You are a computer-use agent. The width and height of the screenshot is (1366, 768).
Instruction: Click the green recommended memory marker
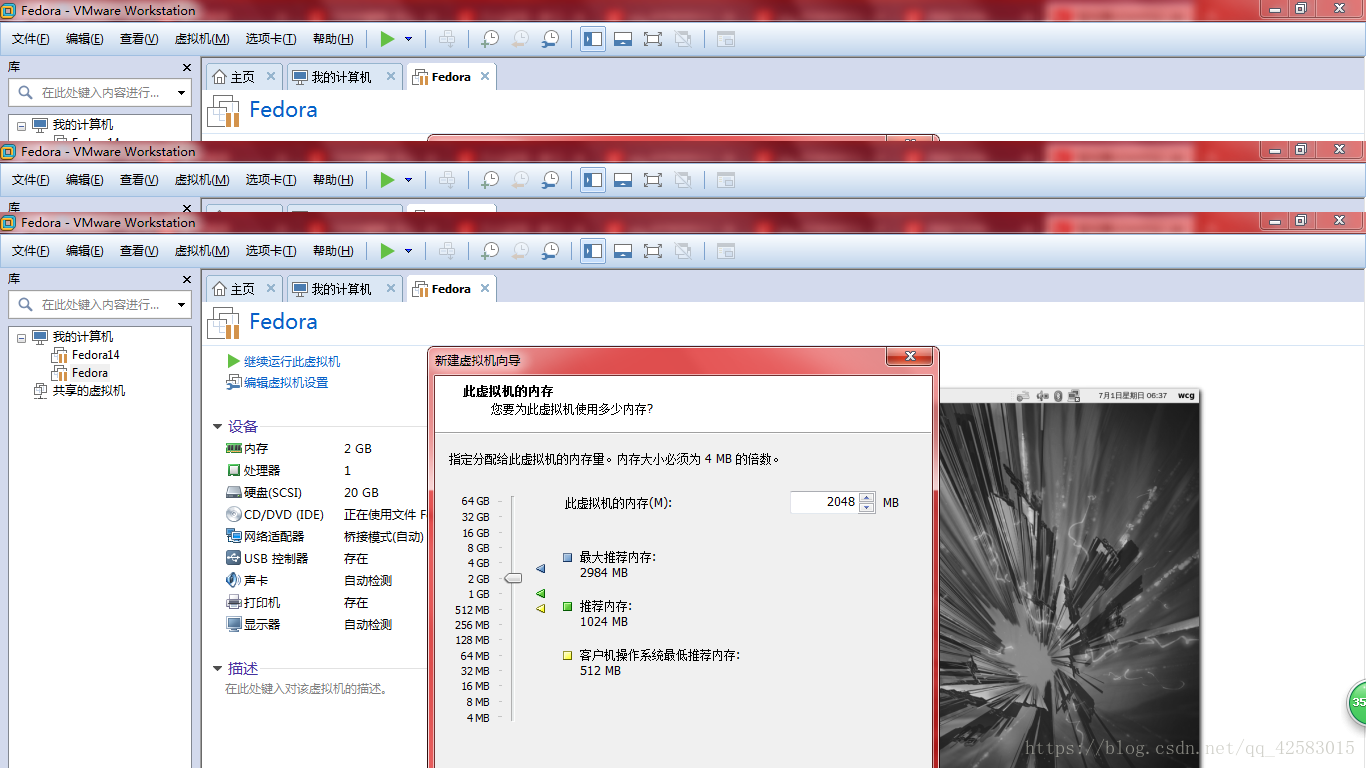(x=541, y=594)
